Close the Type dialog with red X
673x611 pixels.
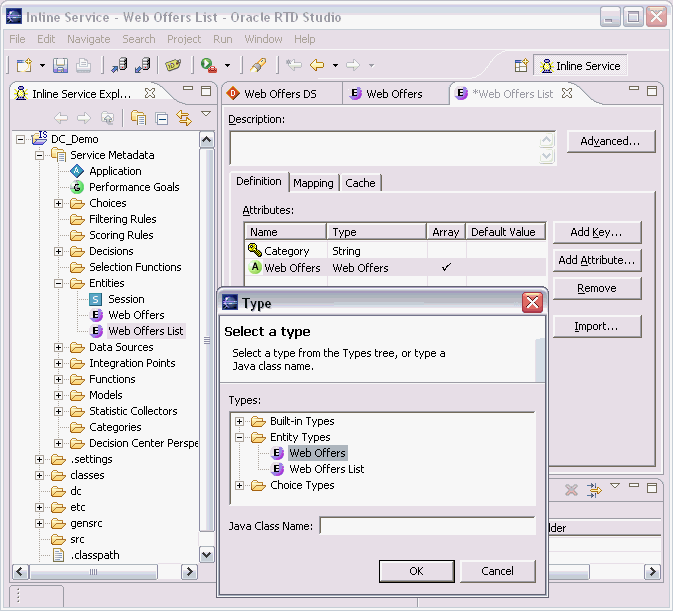tap(533, 302)
